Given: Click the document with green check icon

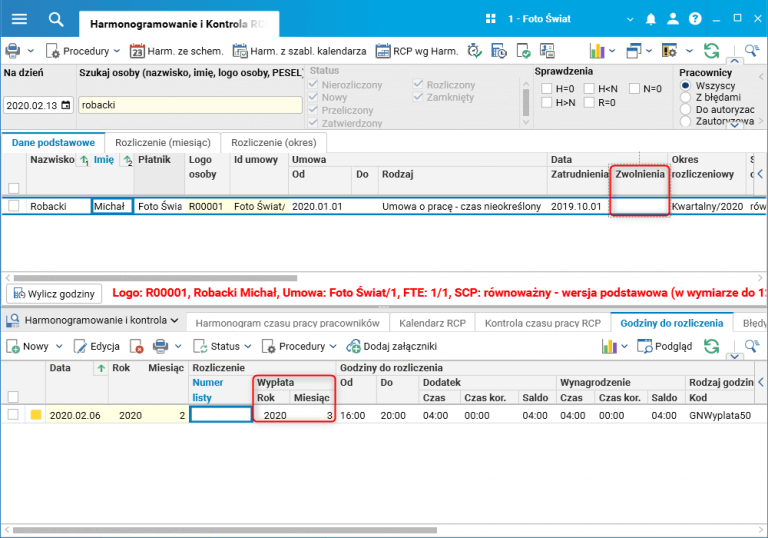Looking at the screenshot, I should (523, 51).
